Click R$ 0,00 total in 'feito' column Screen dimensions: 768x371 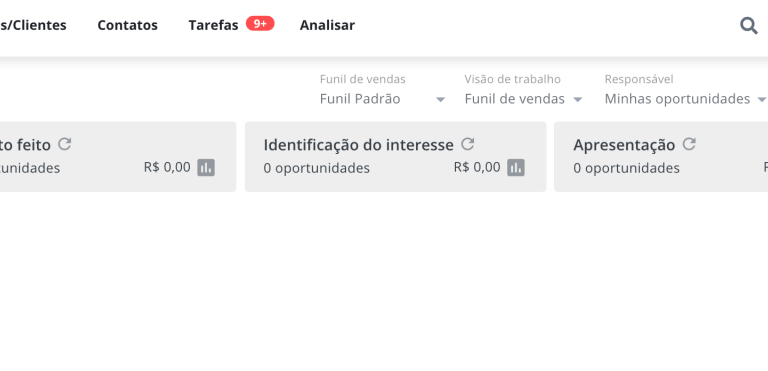tap(167, 168)
